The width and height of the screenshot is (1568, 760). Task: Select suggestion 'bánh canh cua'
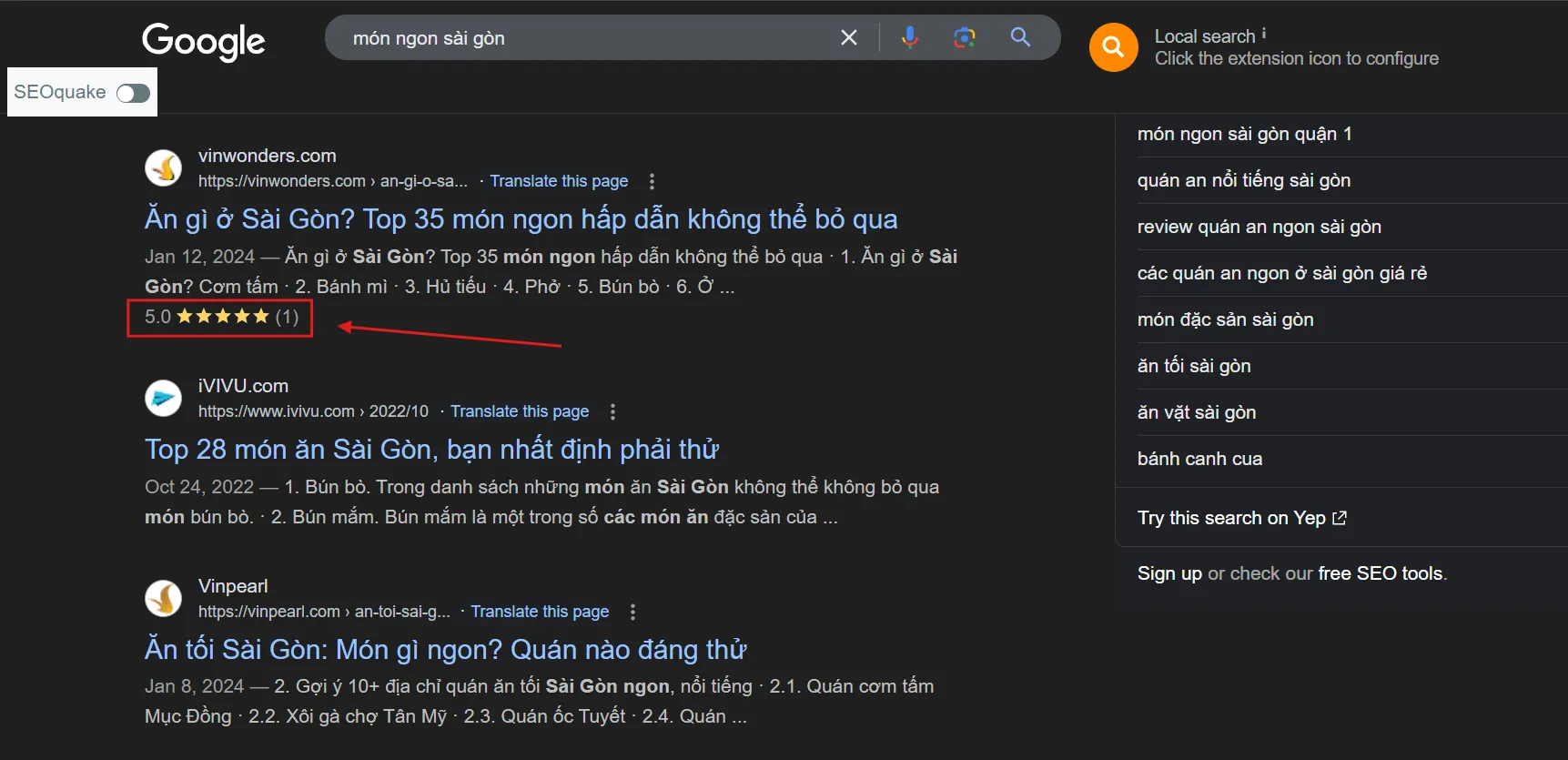point(1199,459)
